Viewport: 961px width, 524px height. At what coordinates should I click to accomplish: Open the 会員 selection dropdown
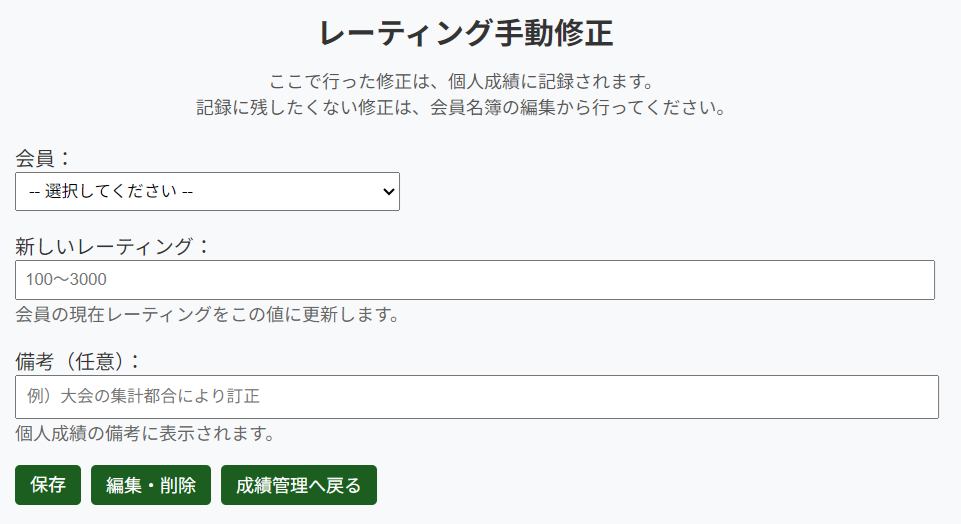pos(207,192)
